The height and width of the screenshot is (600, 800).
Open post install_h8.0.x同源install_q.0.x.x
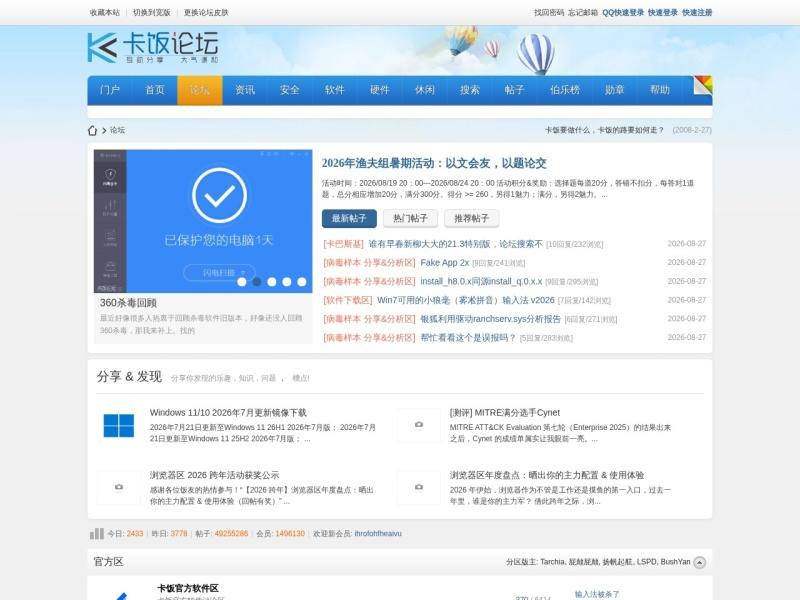(x=481, y=282)
